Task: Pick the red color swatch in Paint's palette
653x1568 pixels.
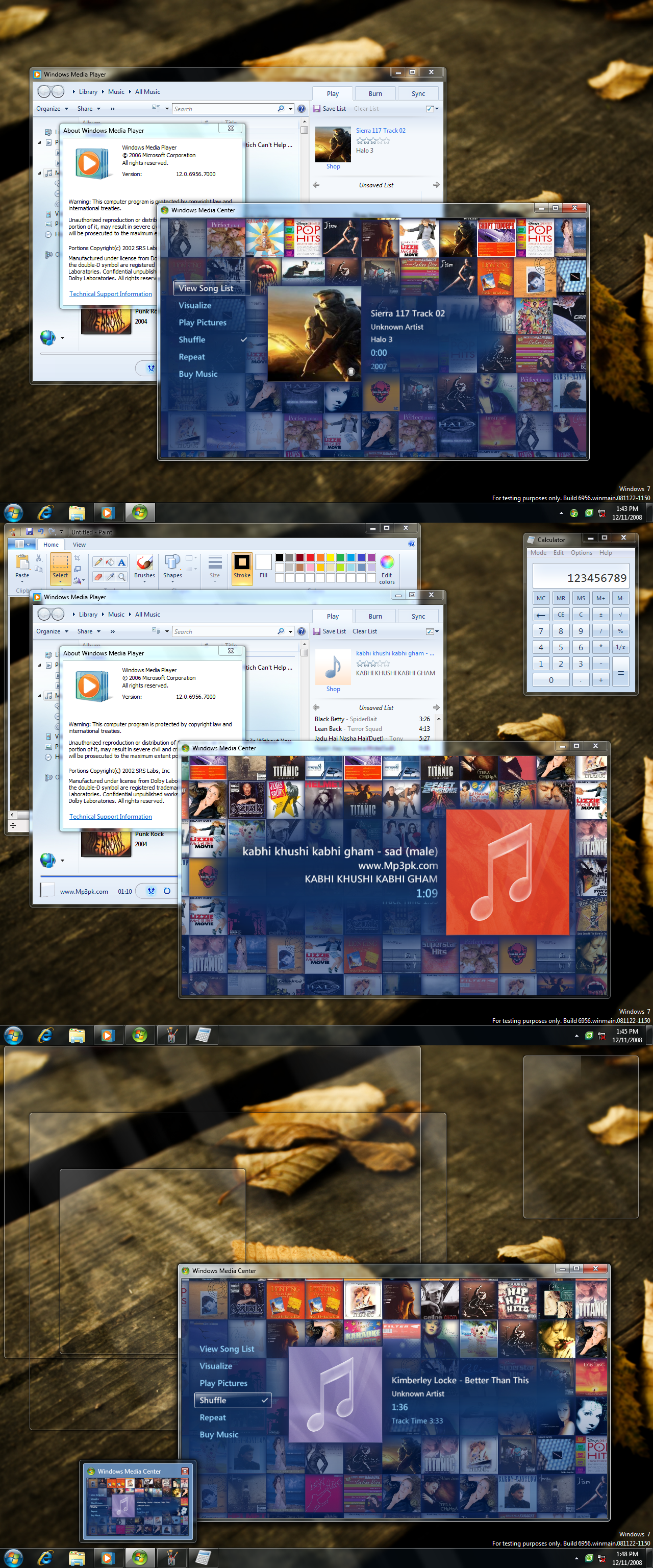Action: [310, 557]
